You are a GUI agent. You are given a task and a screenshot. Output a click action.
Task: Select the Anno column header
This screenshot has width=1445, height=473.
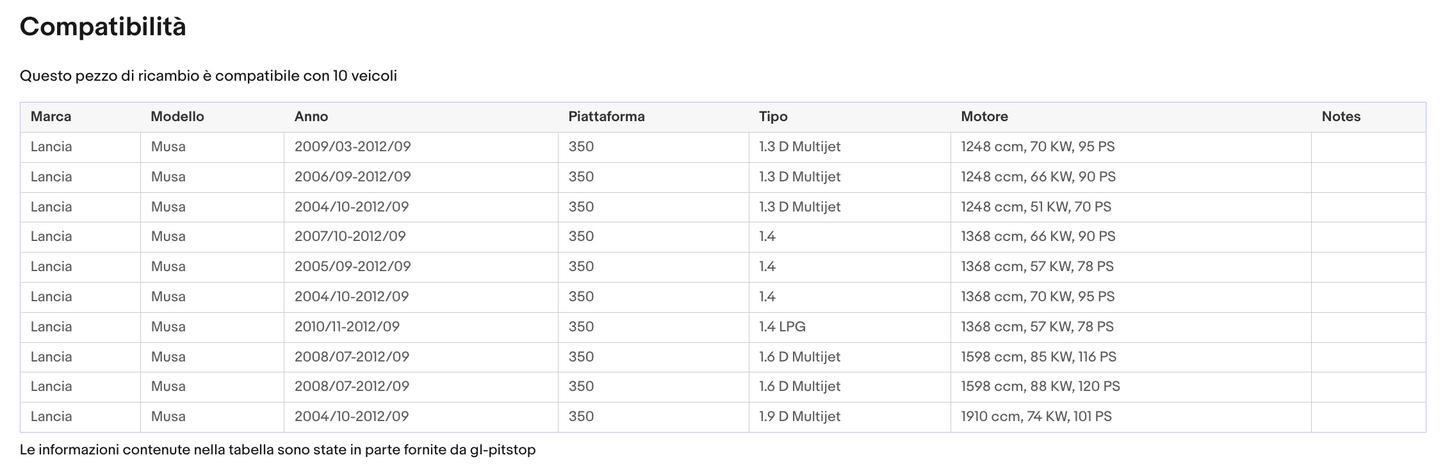tap(311, 117)
